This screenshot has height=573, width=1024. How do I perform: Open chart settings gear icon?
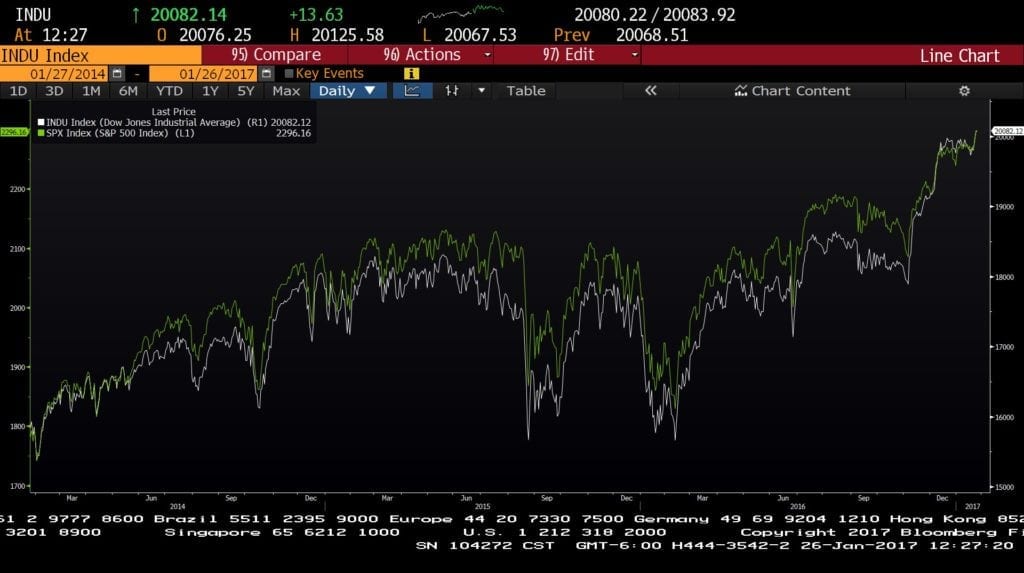pos(964,91)
